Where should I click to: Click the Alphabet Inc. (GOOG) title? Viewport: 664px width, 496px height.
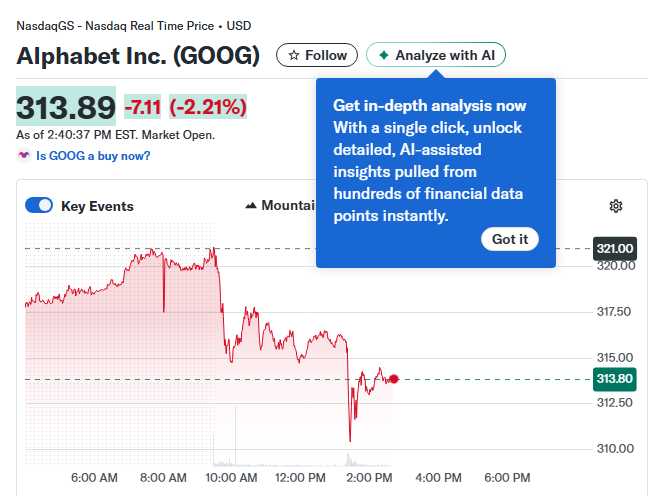[138, 56]
